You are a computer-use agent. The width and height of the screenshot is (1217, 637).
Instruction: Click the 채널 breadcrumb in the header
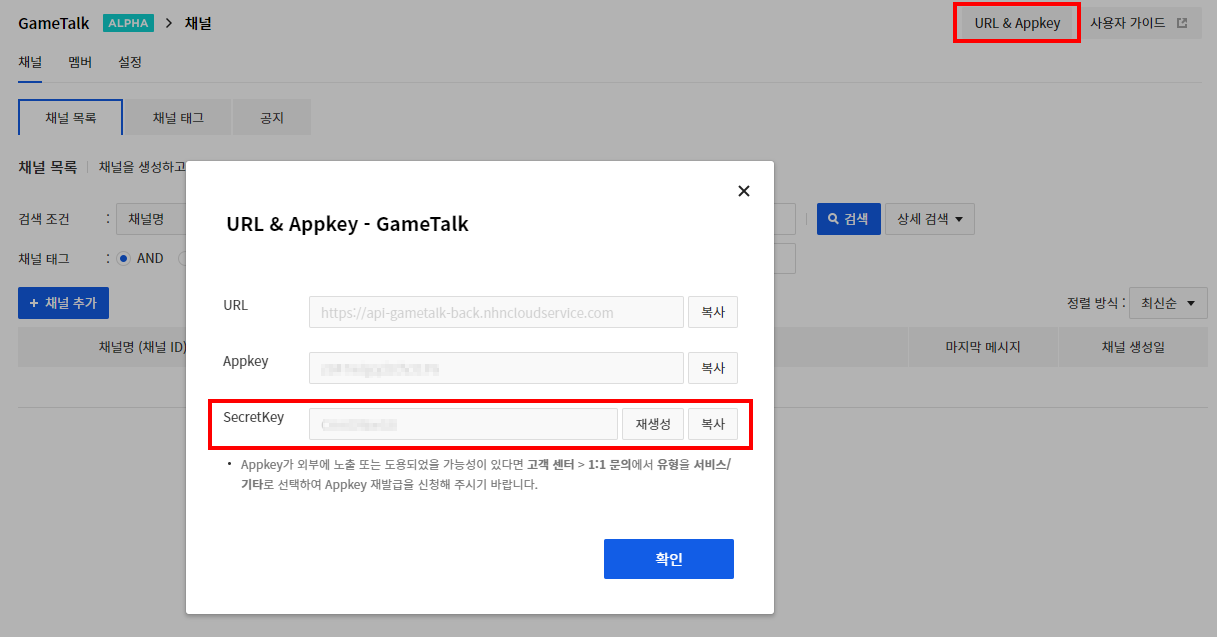198,23
